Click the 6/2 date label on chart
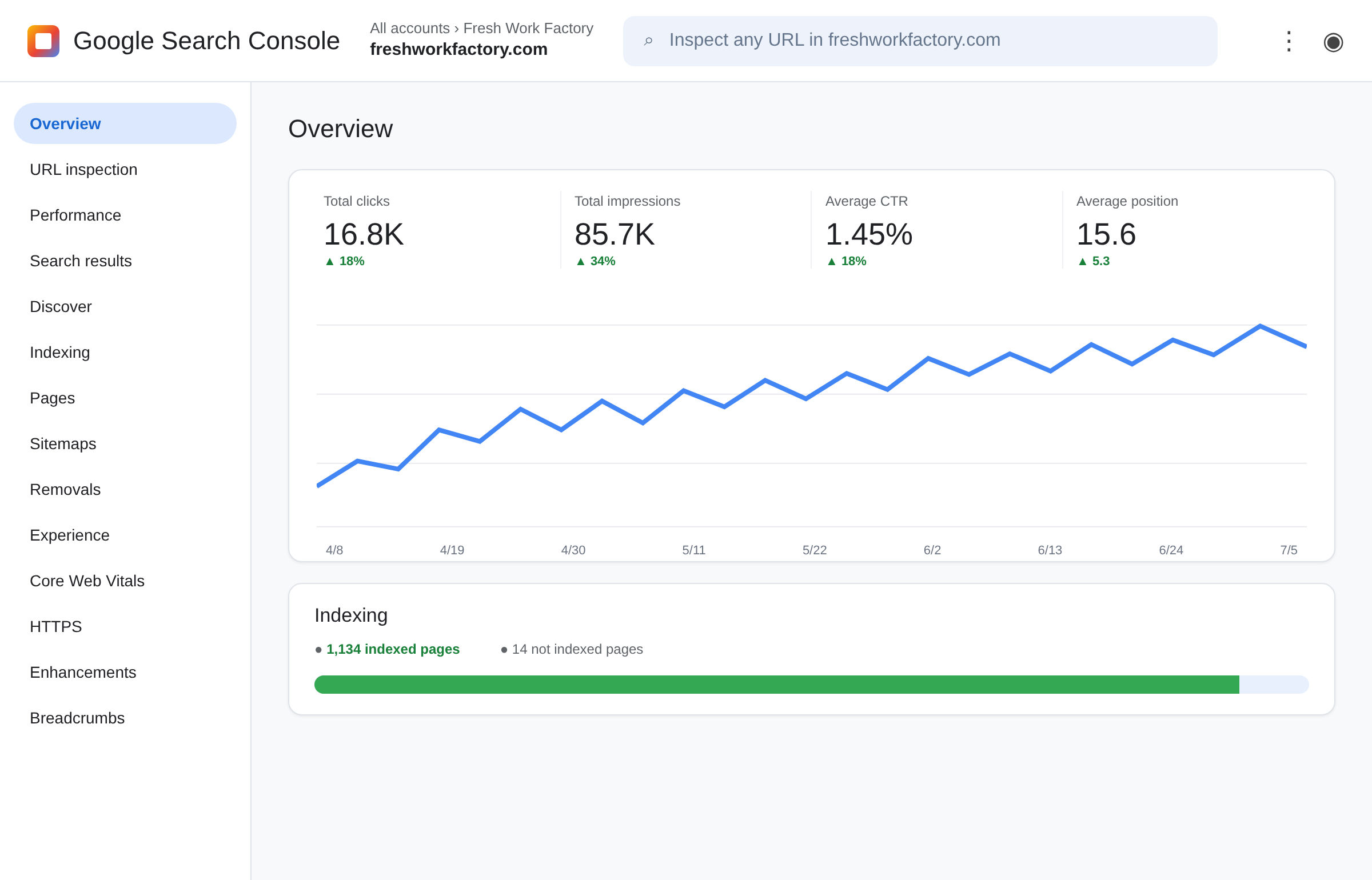The width and height of the screenshot is (1372, 880). [x=932, y=550]
